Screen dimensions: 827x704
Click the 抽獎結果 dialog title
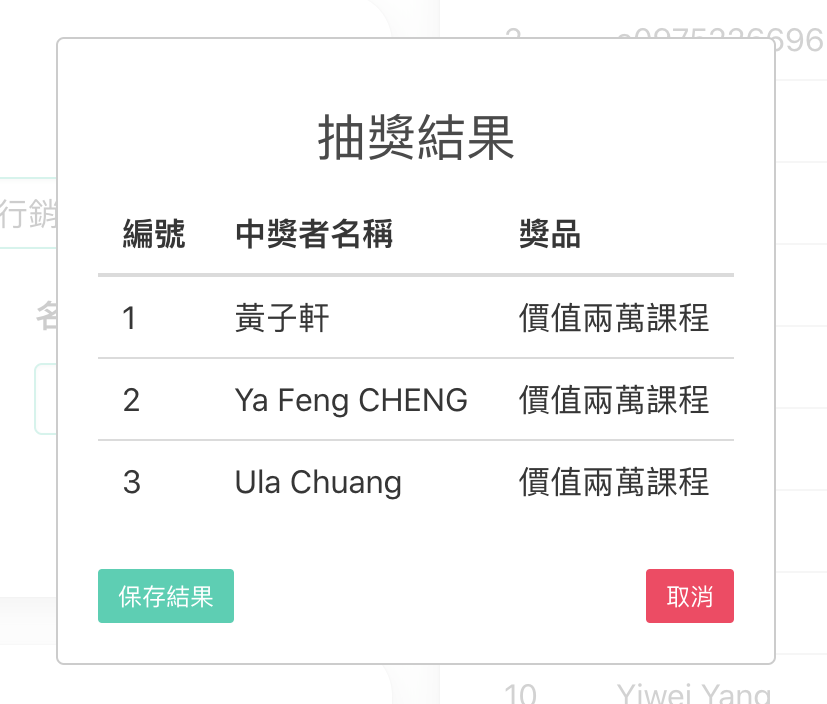pos(416,138)
